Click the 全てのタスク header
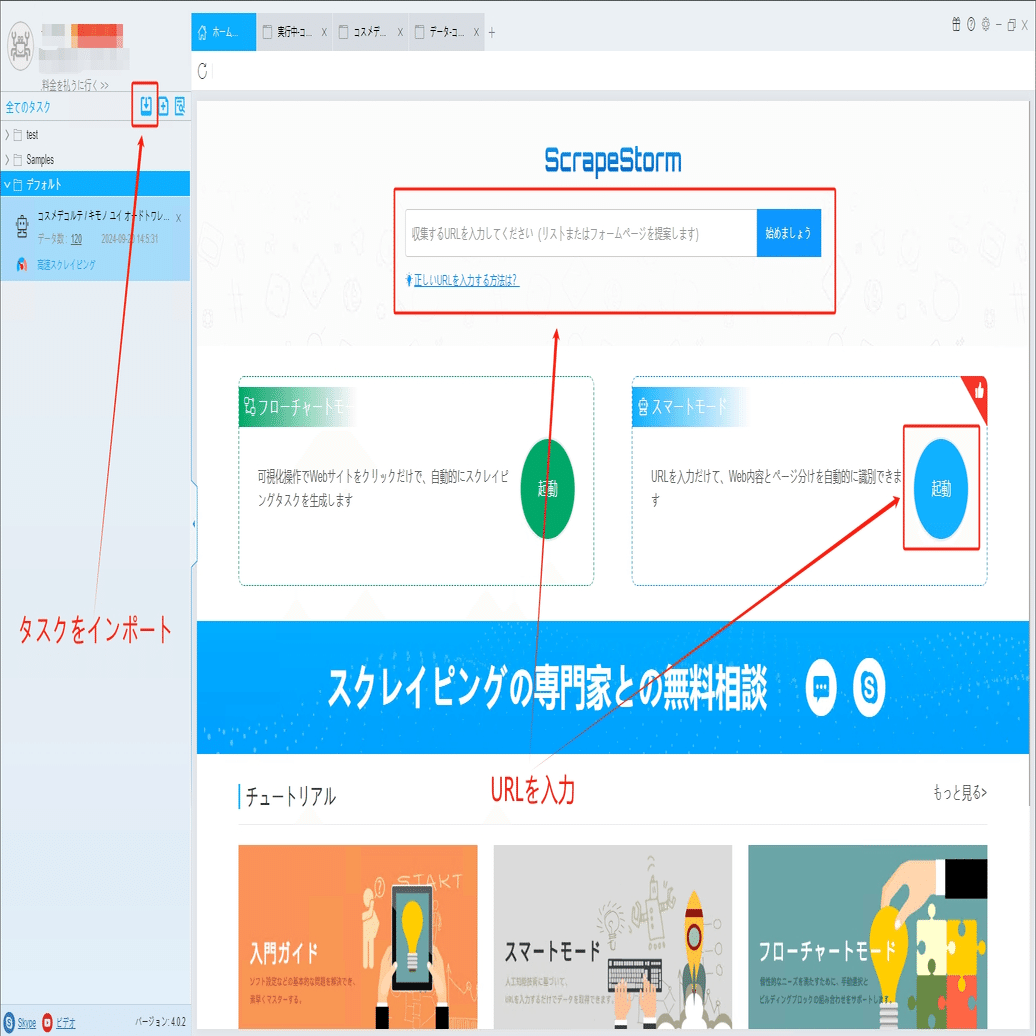Image resolution: width=1036 pixels, height=1036 pixels. pyautogui.click(x=28, y=106)
